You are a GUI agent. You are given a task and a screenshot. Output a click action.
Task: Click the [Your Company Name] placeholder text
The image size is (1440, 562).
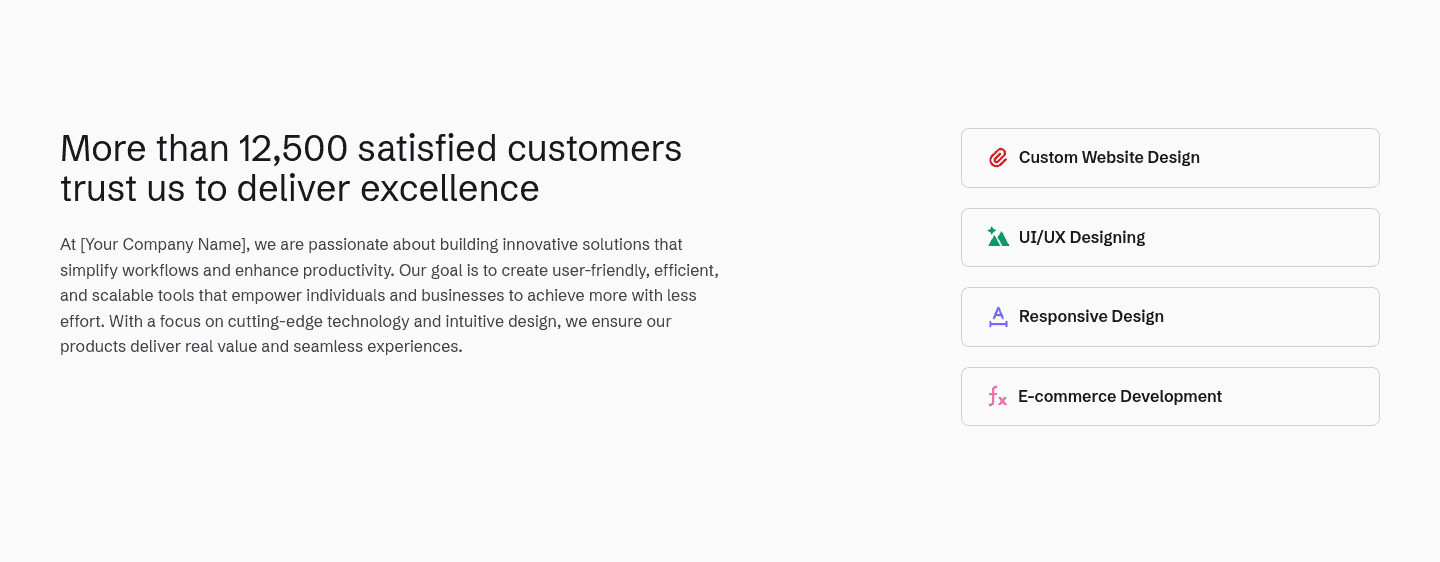click(164, 245)
